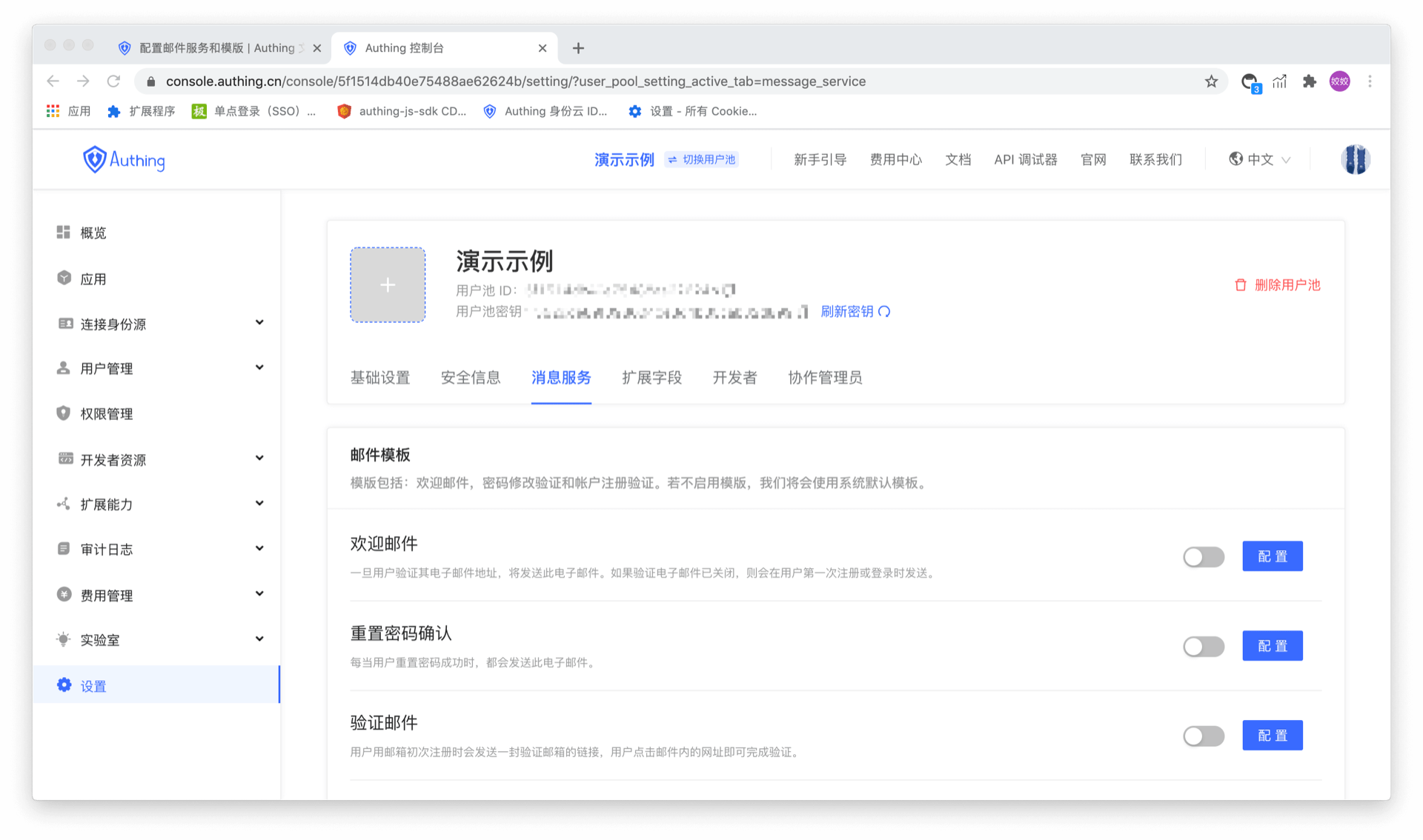This screenshot has width=1423, height=840.
Task: Turn on the 验证邮件 switch
Action: click(1203, 736)
